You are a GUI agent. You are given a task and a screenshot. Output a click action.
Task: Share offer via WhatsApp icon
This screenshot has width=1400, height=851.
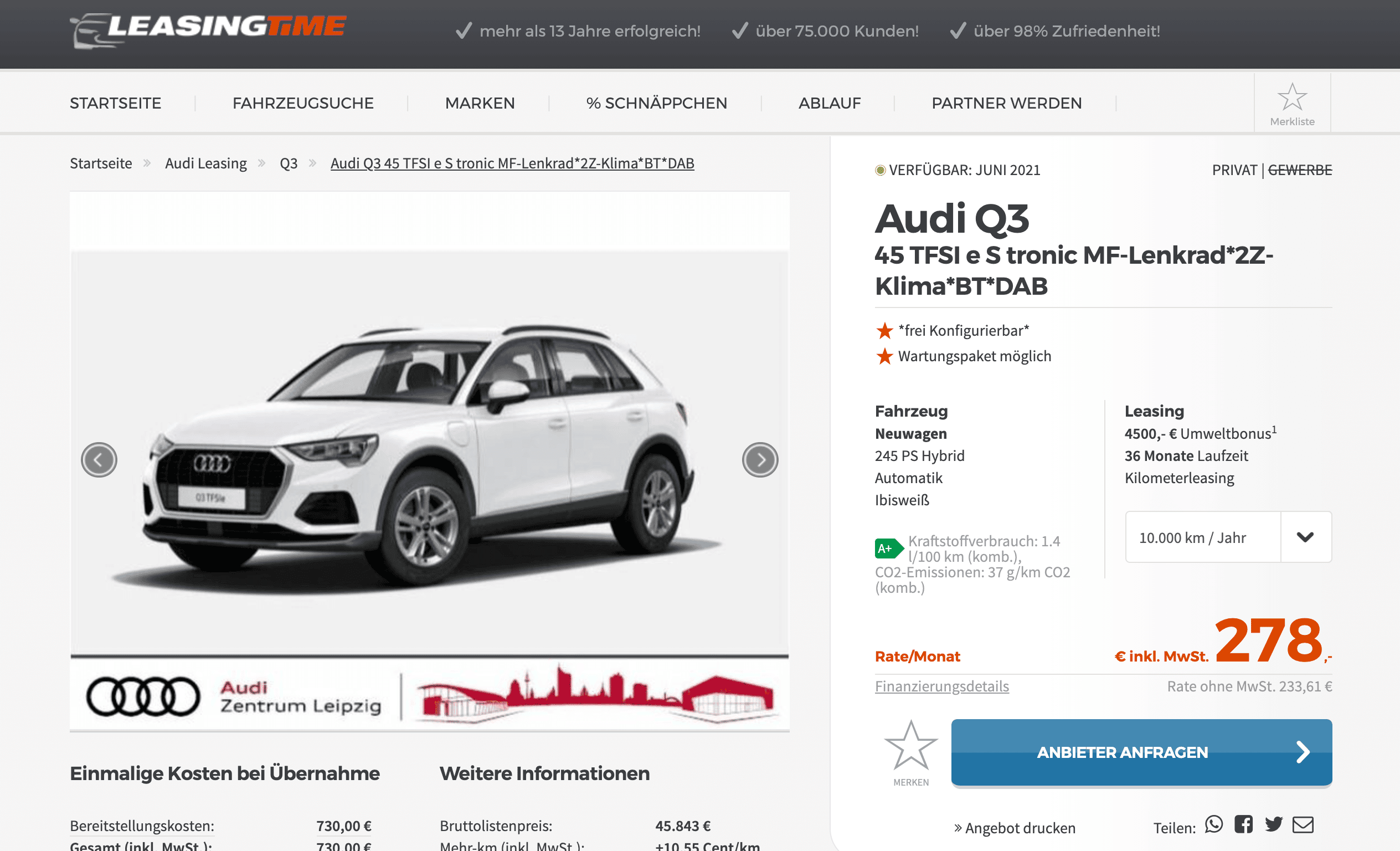(1213, 824)
